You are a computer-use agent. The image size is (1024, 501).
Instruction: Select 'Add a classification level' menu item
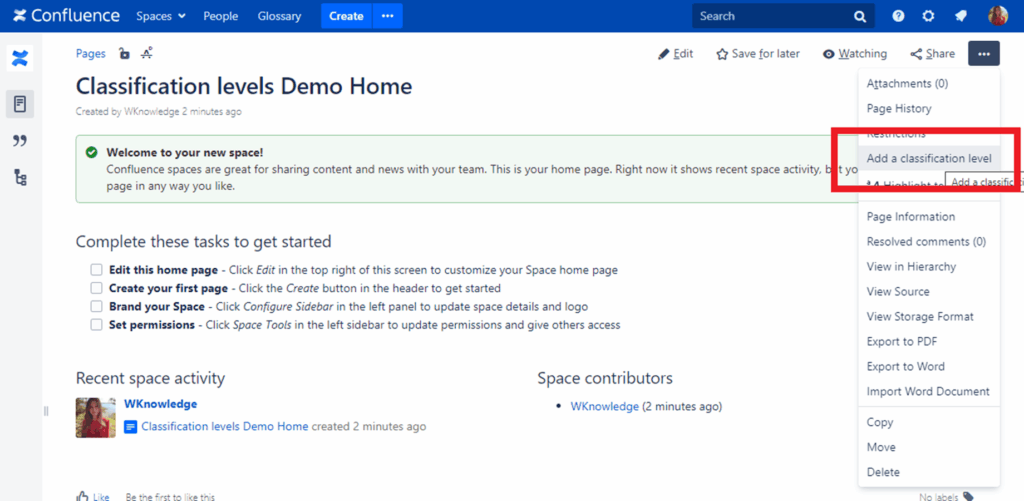point(928,158)
